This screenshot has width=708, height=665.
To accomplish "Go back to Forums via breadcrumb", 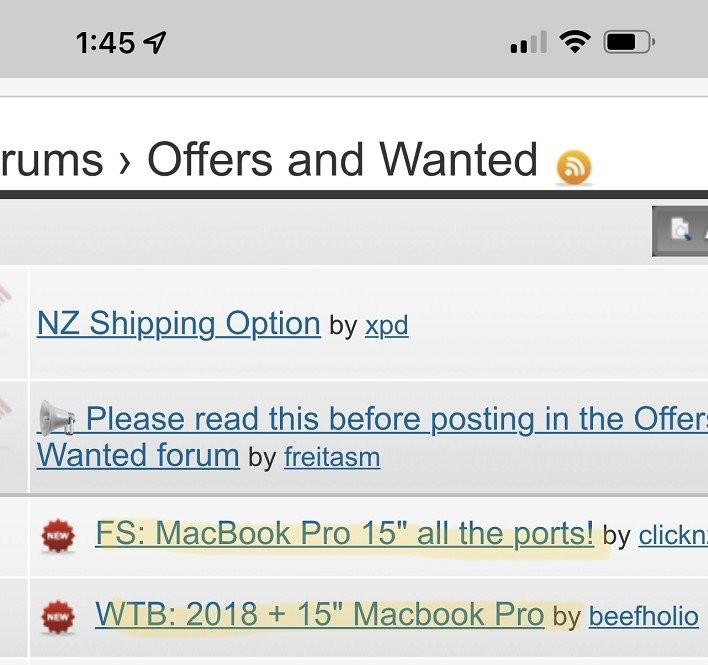I will click(52, 160).
